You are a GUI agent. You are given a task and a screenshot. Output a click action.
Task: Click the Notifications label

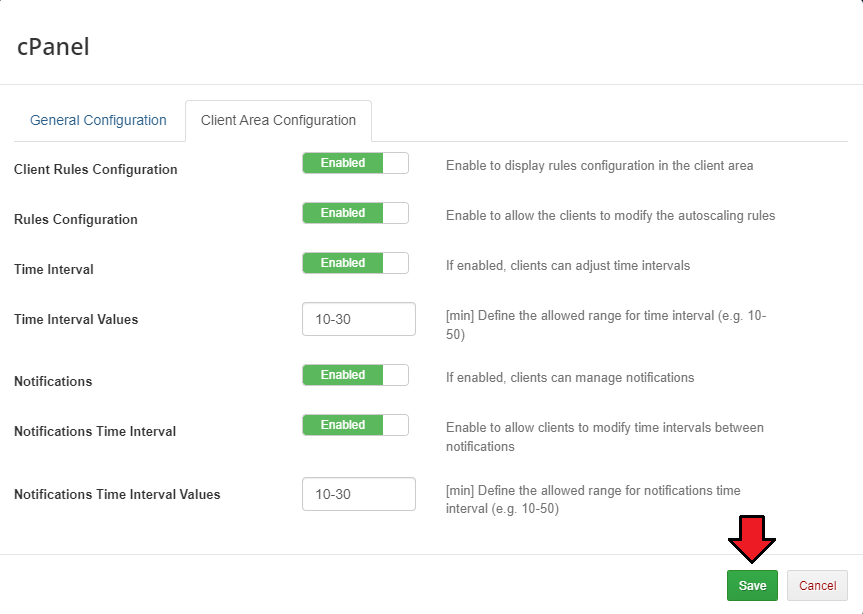(53, 381)
